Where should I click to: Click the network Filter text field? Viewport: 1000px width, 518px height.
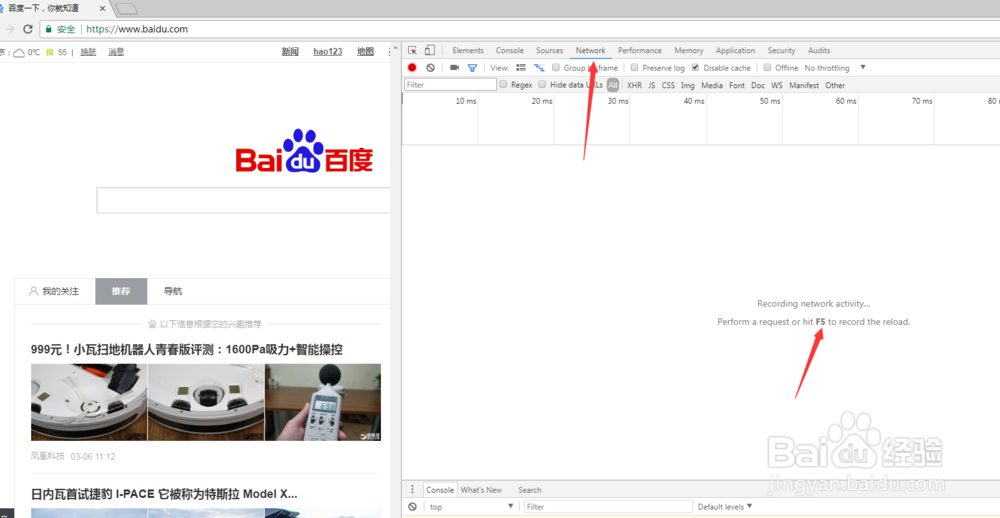(x=450, y=84)
